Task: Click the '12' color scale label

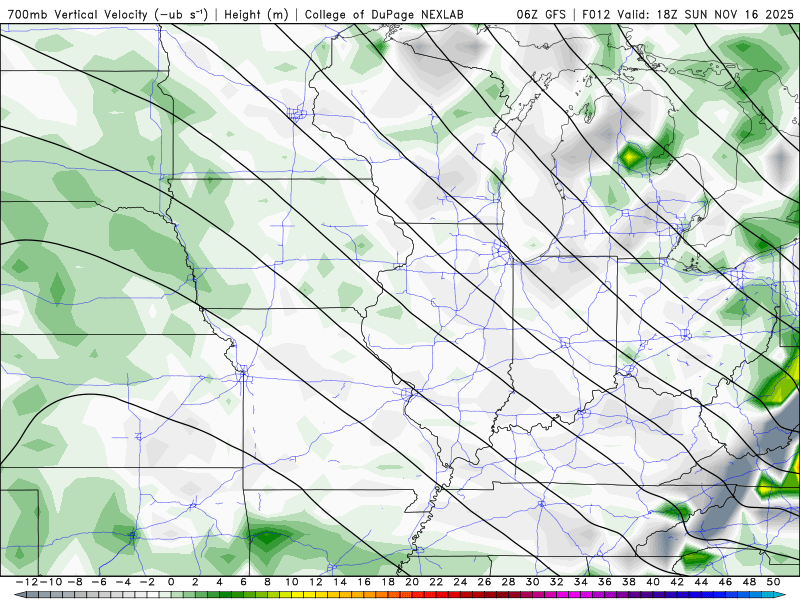Action: pos(316,582)
